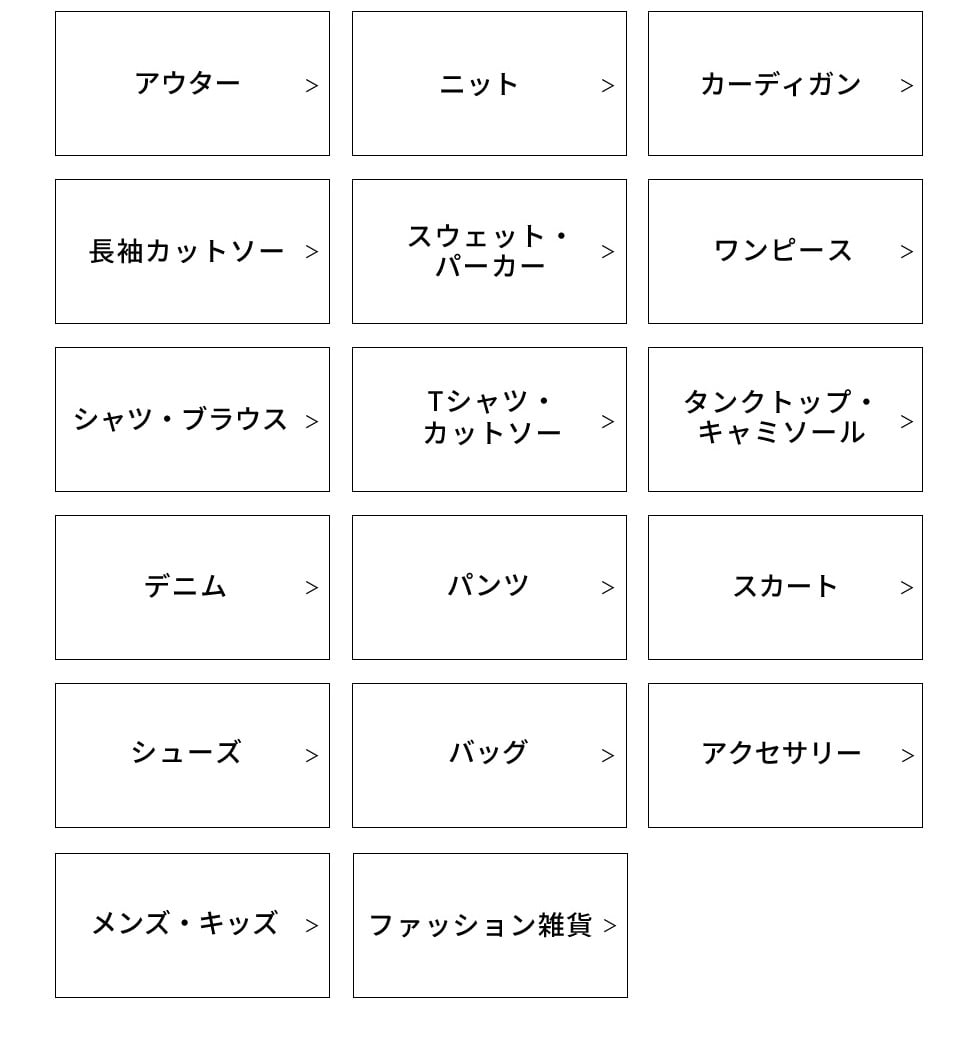This screenshot has width=980, height=1045.
Task: Go to ファッション雑貨 category
Action: click(x=481, y=926)
